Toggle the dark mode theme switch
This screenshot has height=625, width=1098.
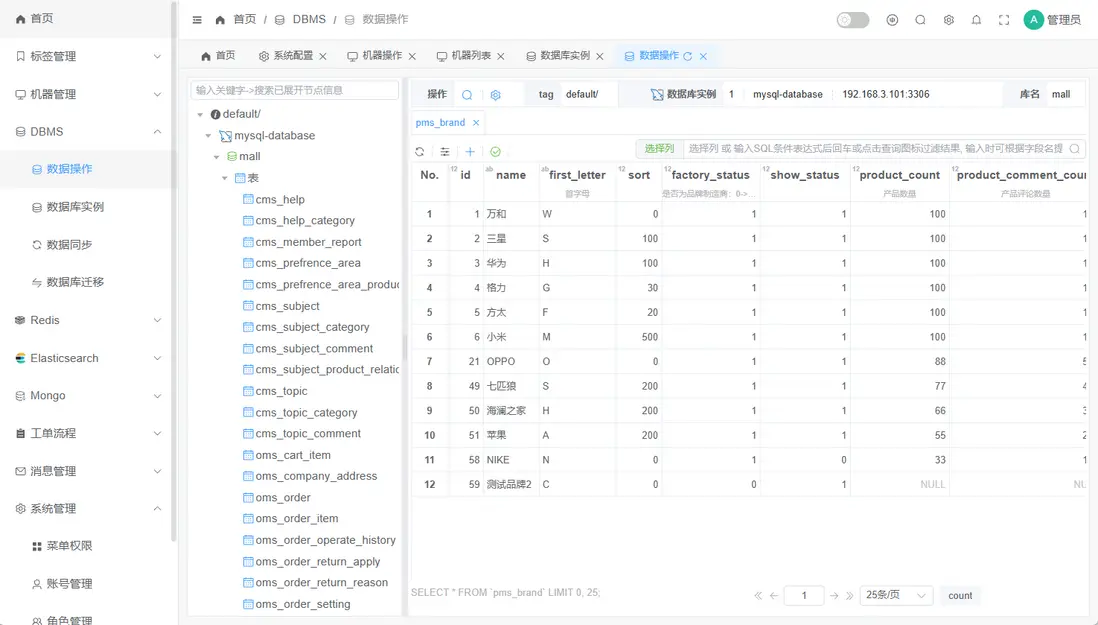click(852, 20)
